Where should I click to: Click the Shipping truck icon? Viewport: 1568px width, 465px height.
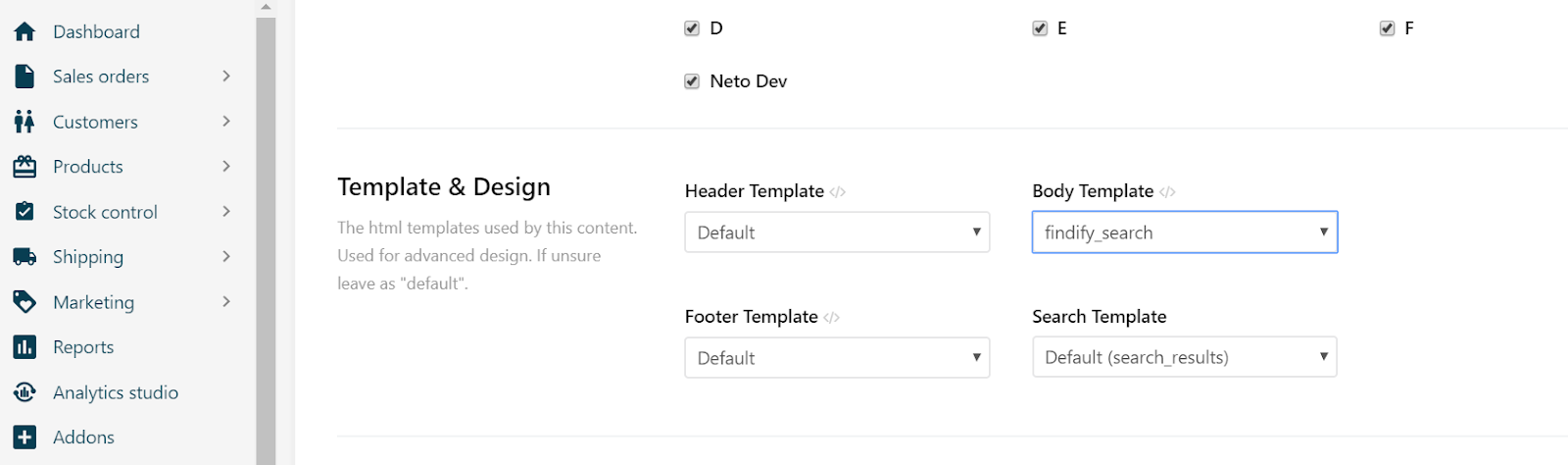(24, 257)
